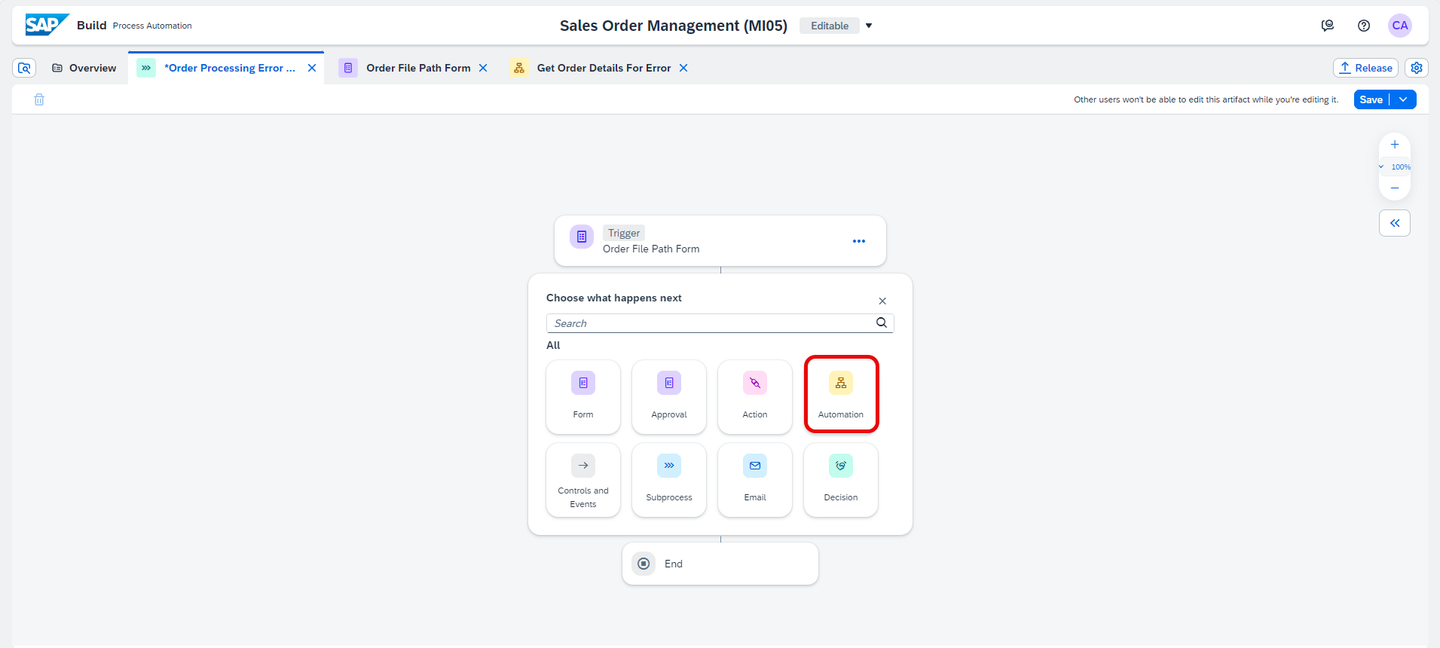Image resolution: width=1440 pixels, height=648 pixels.
Task: Click the SAP logo
Action: click(47, 25)
